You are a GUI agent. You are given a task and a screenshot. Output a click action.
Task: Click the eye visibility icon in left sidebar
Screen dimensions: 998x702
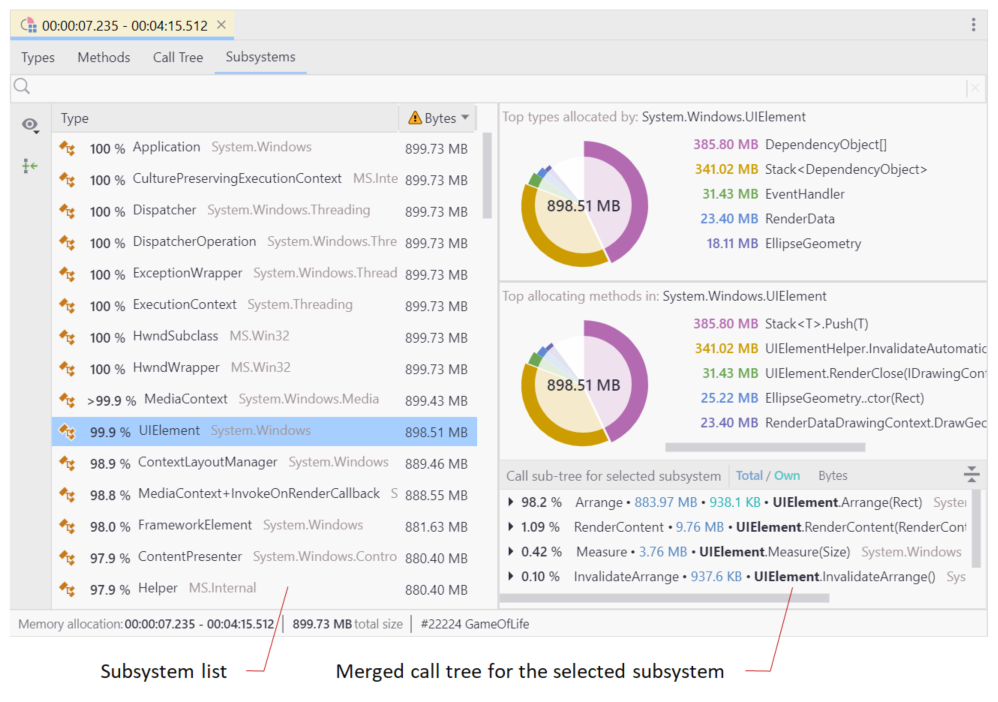[x=30, y=125]
